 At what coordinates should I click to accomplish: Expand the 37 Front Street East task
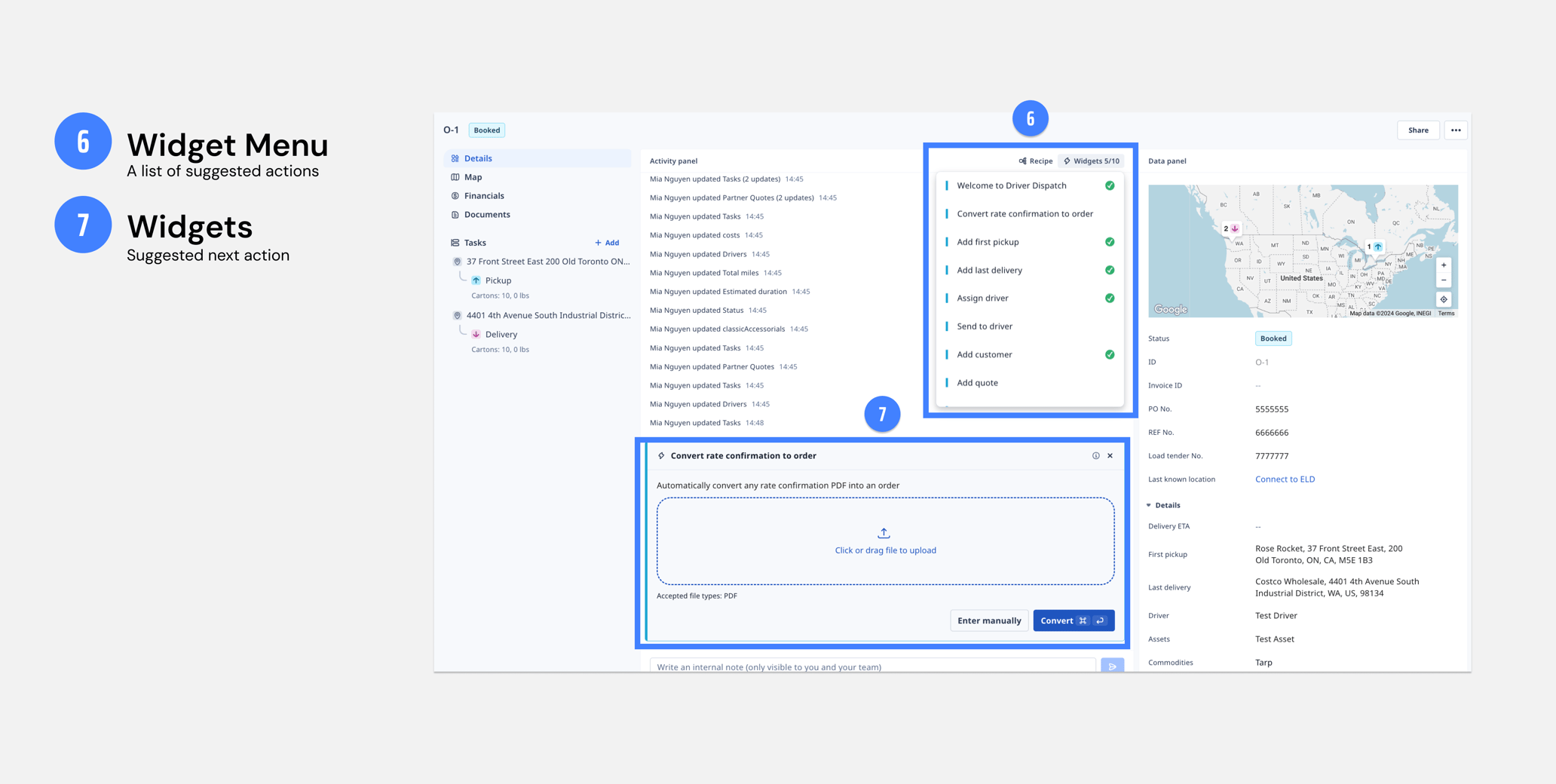coord(547,262)
